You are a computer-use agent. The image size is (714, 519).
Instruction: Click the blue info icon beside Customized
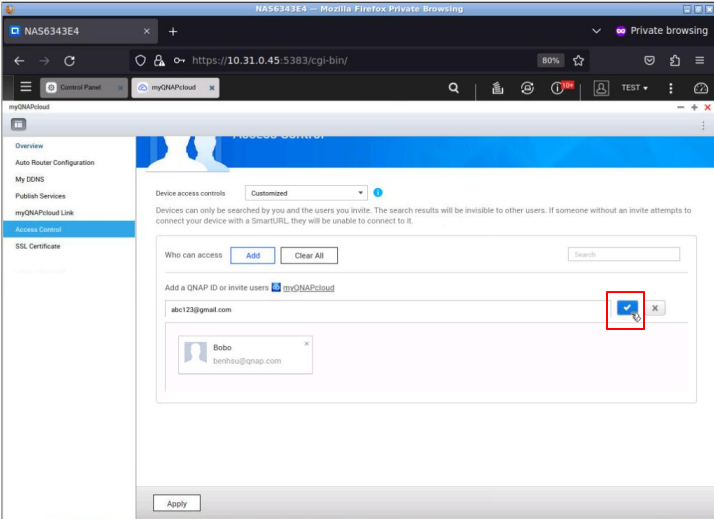[x=379, y=193]
